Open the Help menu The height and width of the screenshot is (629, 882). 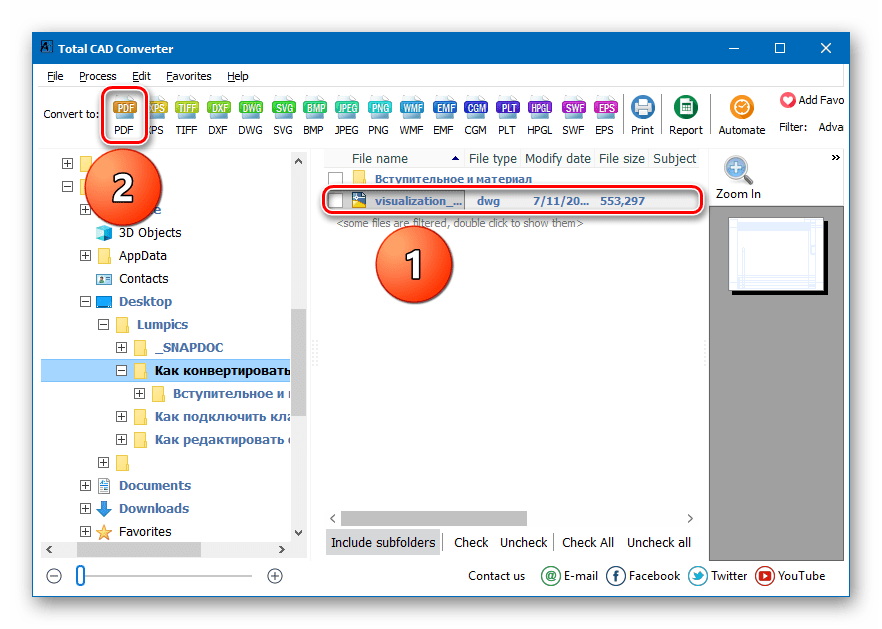tap(237, 77)
